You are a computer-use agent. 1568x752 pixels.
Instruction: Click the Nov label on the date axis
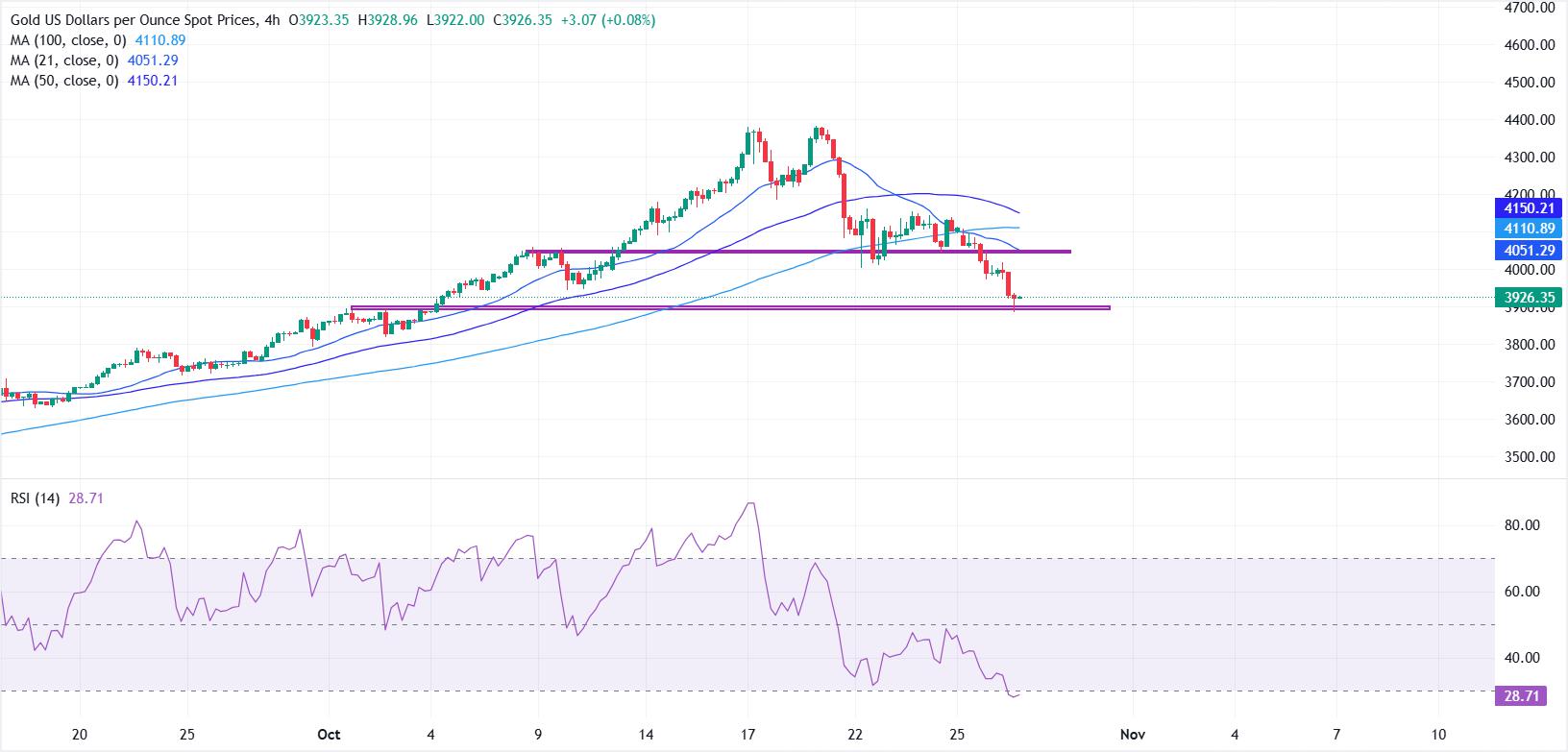tap(1134, 735)
